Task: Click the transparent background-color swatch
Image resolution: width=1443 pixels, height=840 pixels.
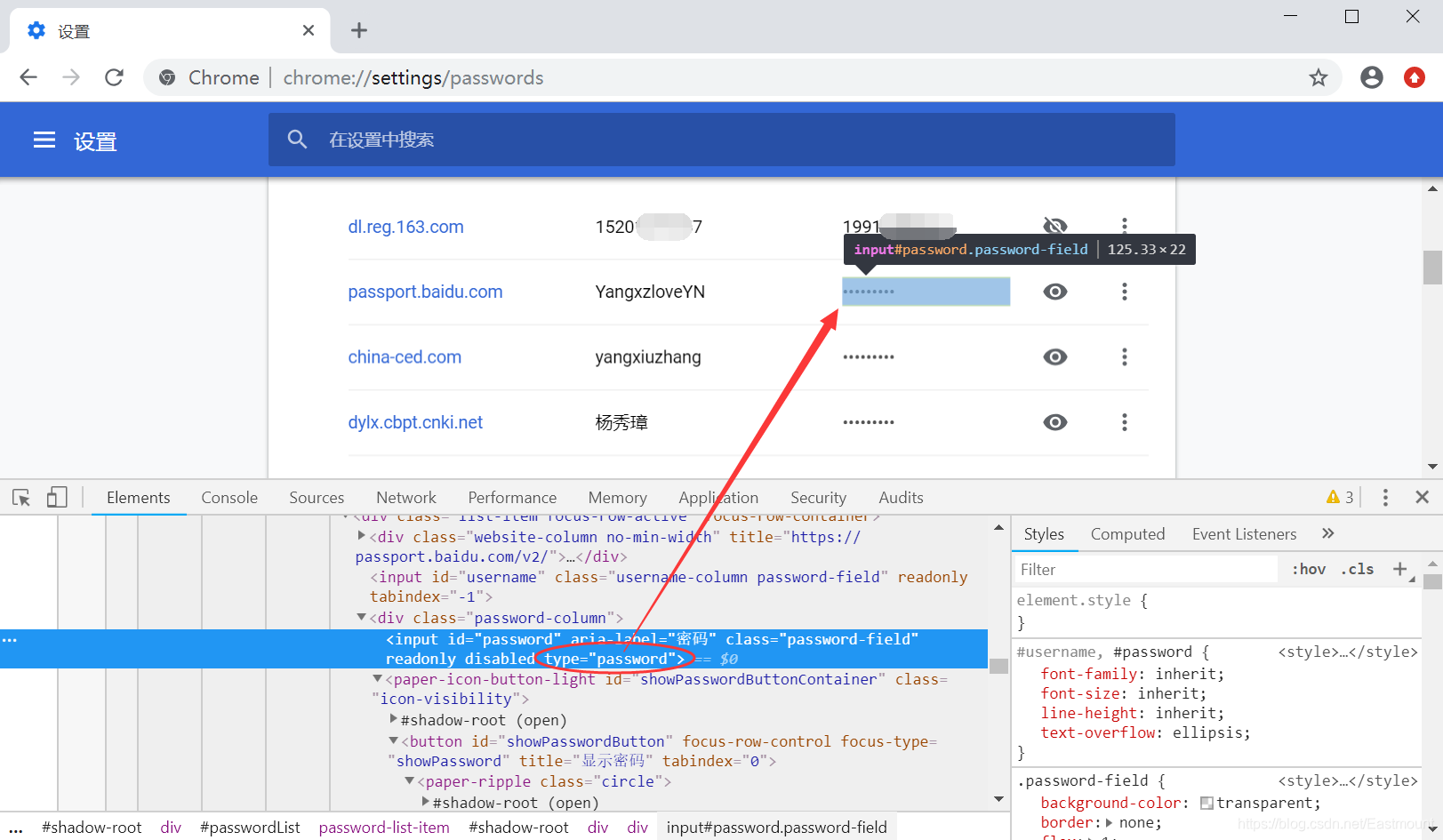Action: 1207,804
